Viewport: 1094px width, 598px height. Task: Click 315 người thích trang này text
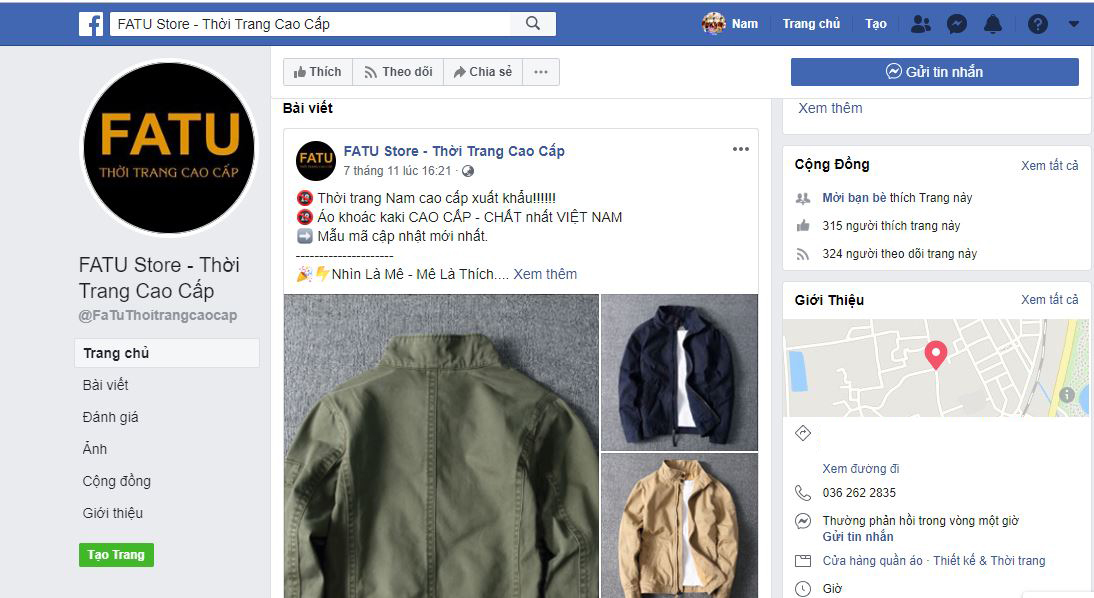(891, 225)
